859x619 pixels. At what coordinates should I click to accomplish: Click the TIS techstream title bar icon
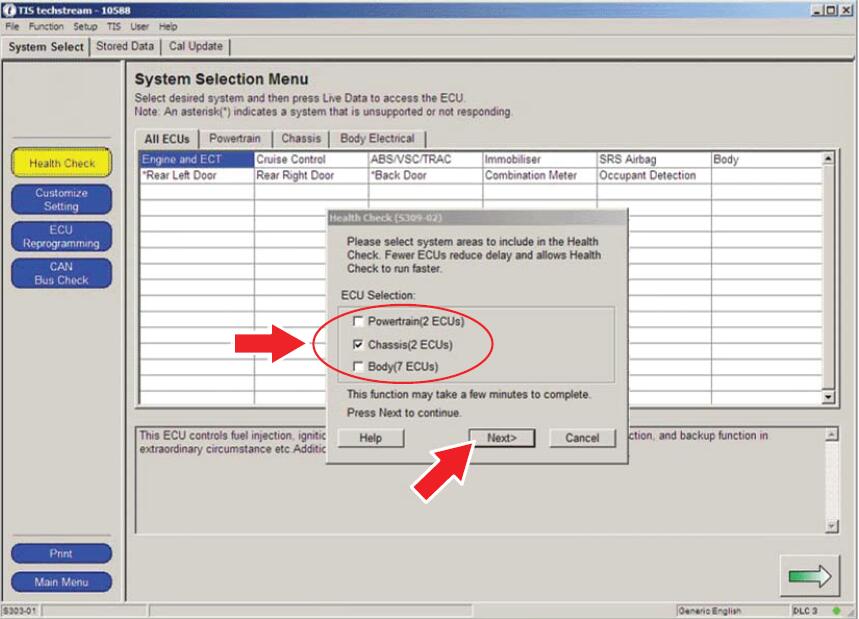coord(9,10)
